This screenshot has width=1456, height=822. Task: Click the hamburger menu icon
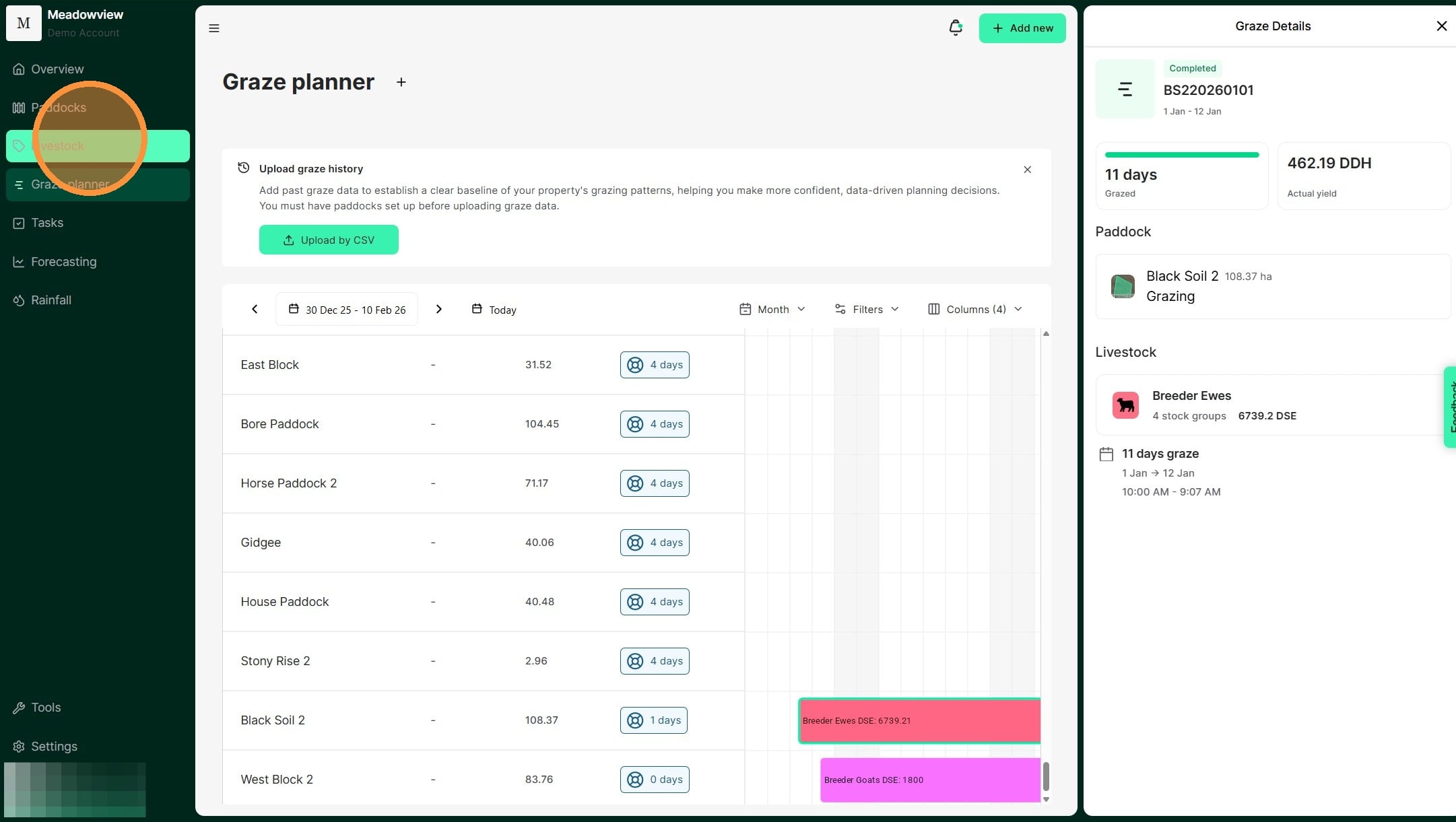tap(214, 28)
